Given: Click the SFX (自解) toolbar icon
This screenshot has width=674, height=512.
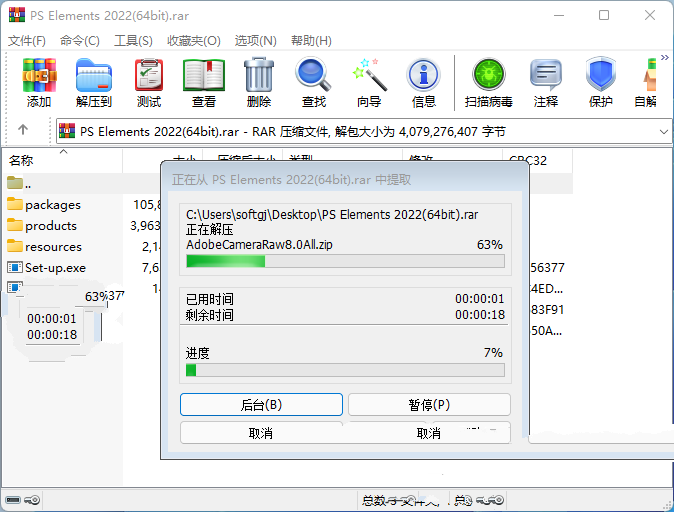Looking at the screenshot, I should [646, 83].
